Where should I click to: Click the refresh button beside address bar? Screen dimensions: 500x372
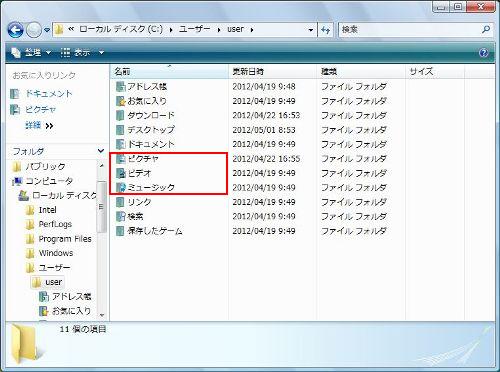click(x=325, y=30)
